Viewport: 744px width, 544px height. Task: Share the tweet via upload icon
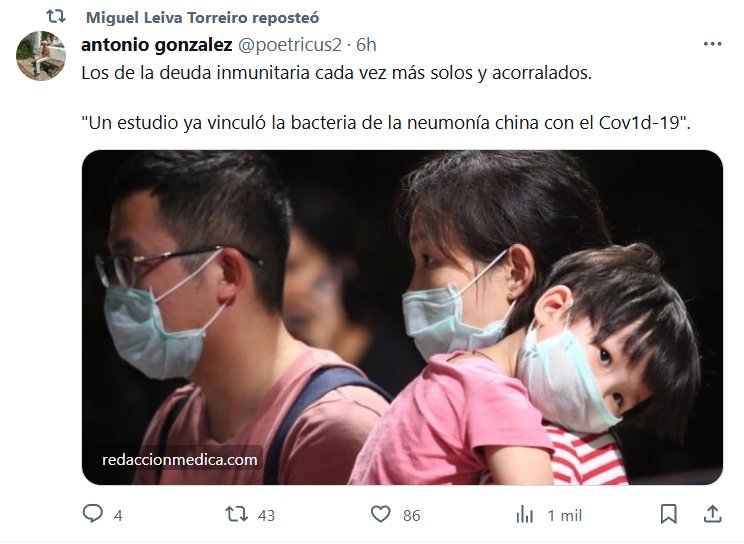tap(713, 514)
